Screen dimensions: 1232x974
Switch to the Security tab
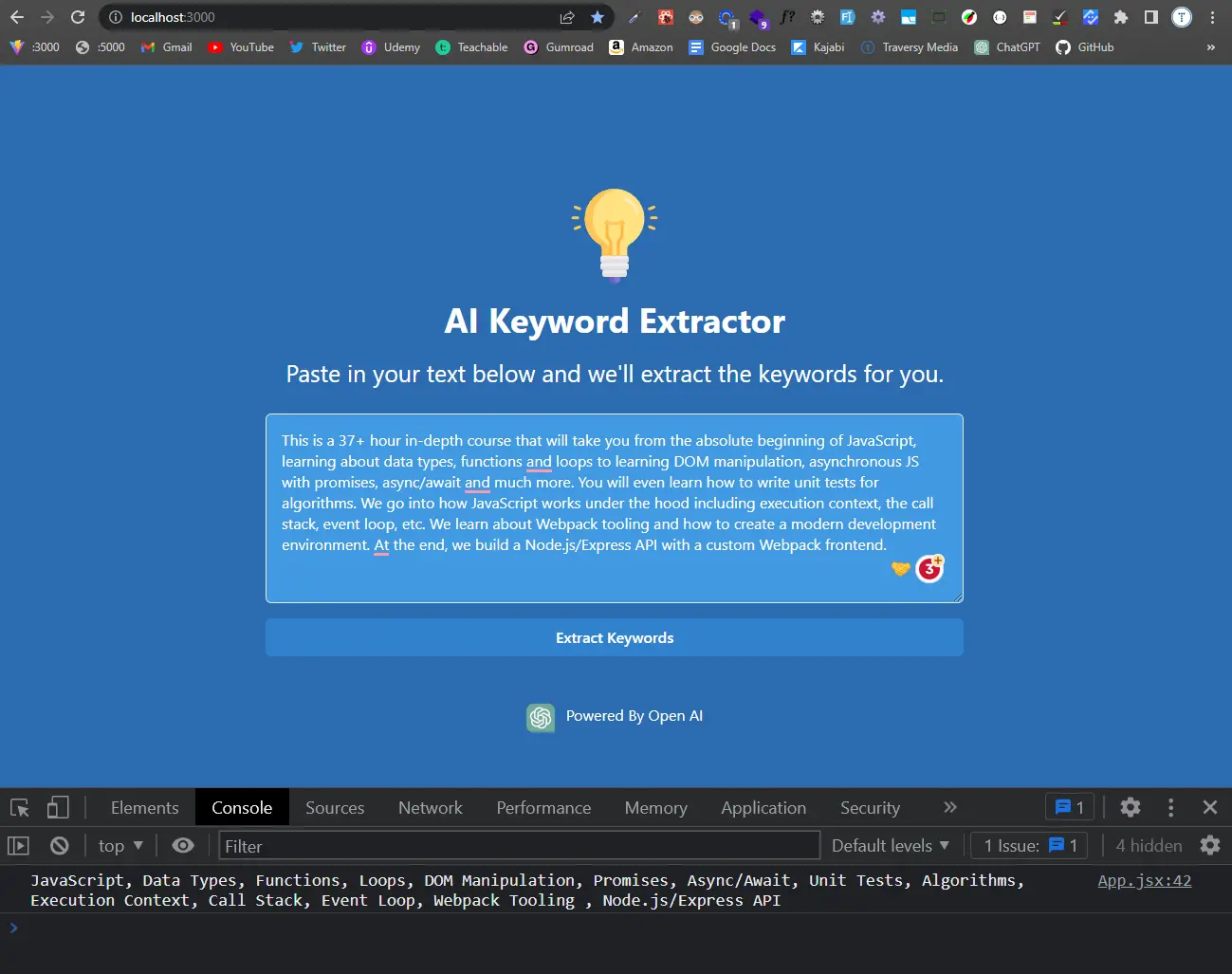[x=870, y=808]
